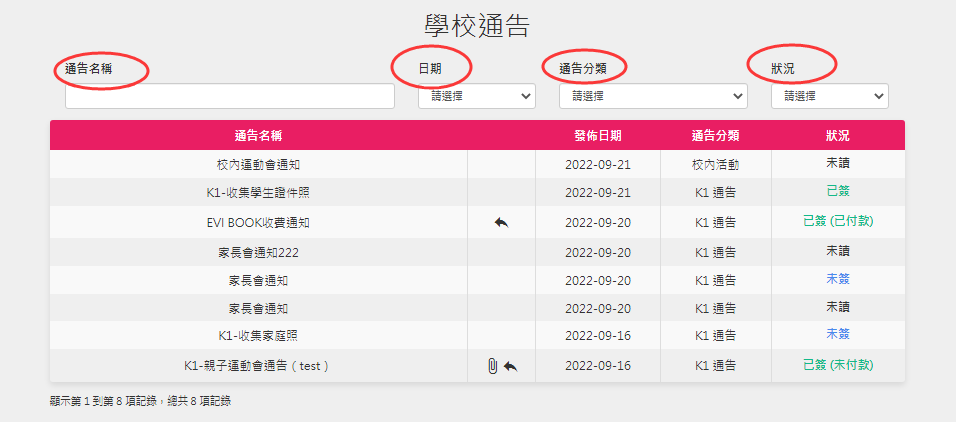Screen dimensions: 956x422
Task: Select the 狀況 table column header
Action: (x=838, y=135)
